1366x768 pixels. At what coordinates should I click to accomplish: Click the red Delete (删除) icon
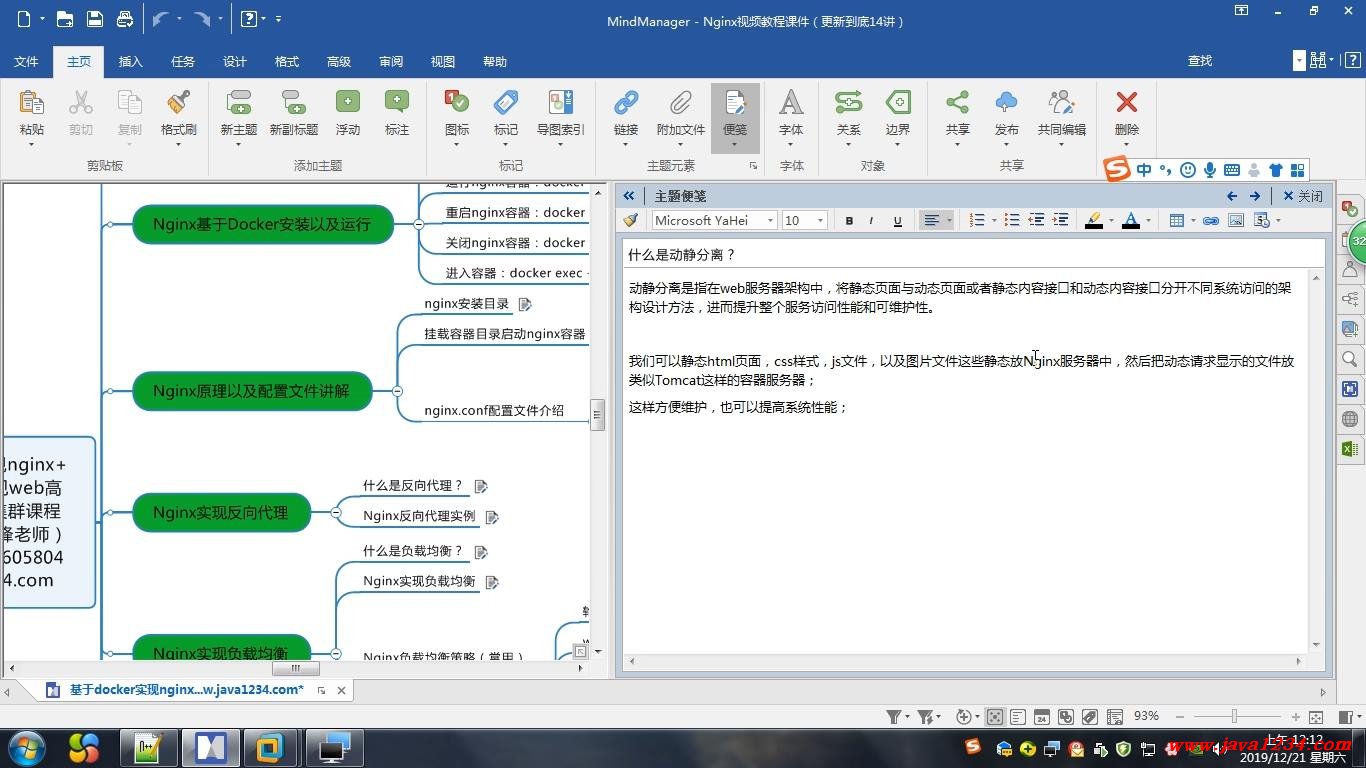(x=1127, y=103)
